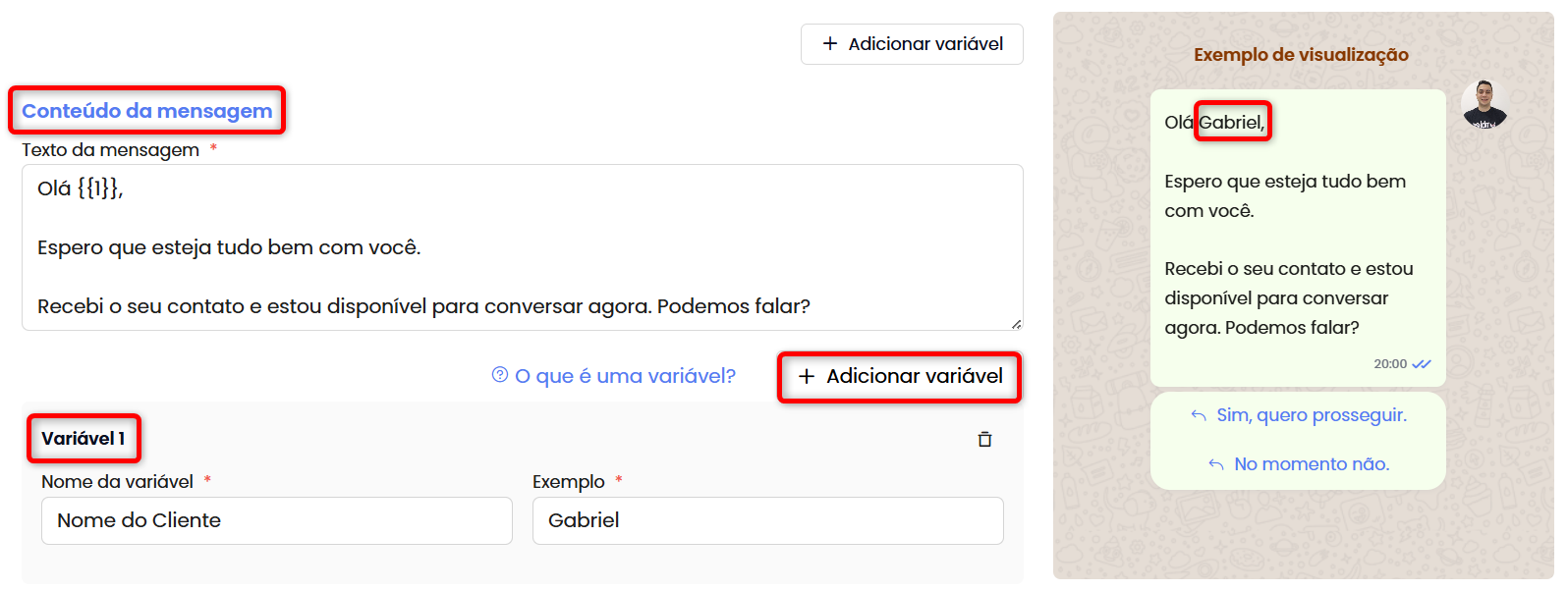Click the plus icon on the highlighted Adicionar variável button

[x=808, y=377]
